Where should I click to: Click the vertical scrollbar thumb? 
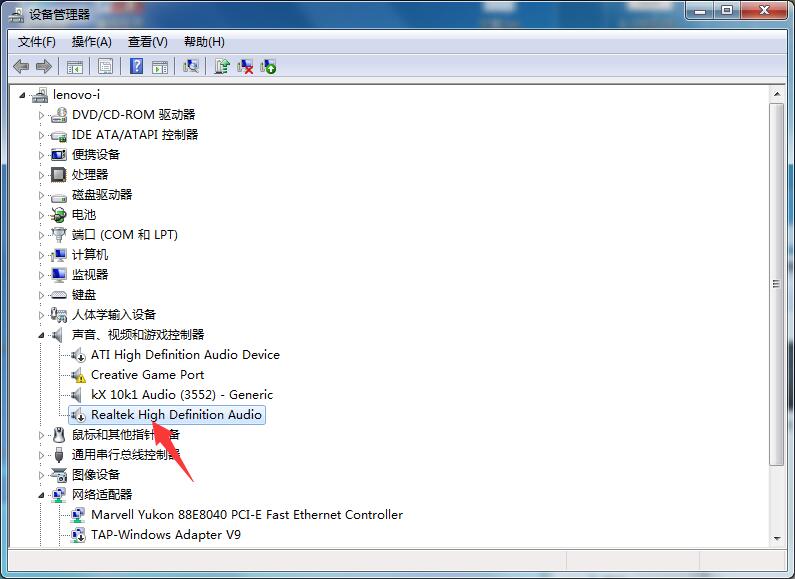(x=776, y=284)
